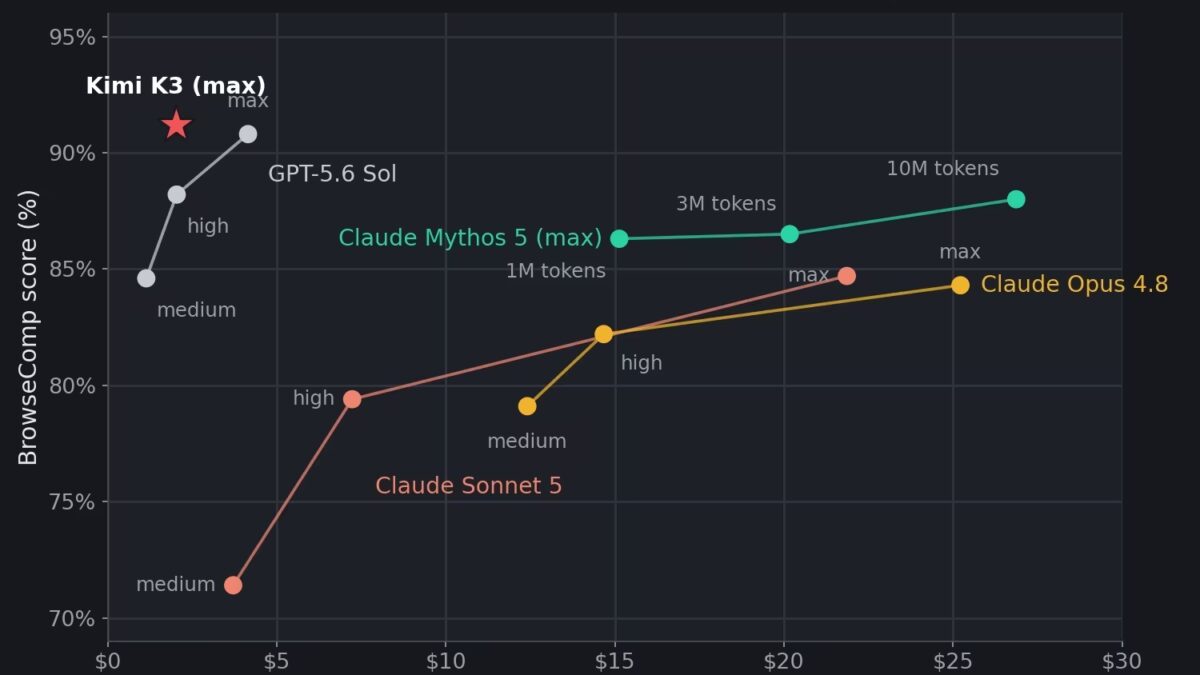Select the GPT-5.6 Sol high data point
Screen dimensions: 1200x675
[x=176, y=194]
